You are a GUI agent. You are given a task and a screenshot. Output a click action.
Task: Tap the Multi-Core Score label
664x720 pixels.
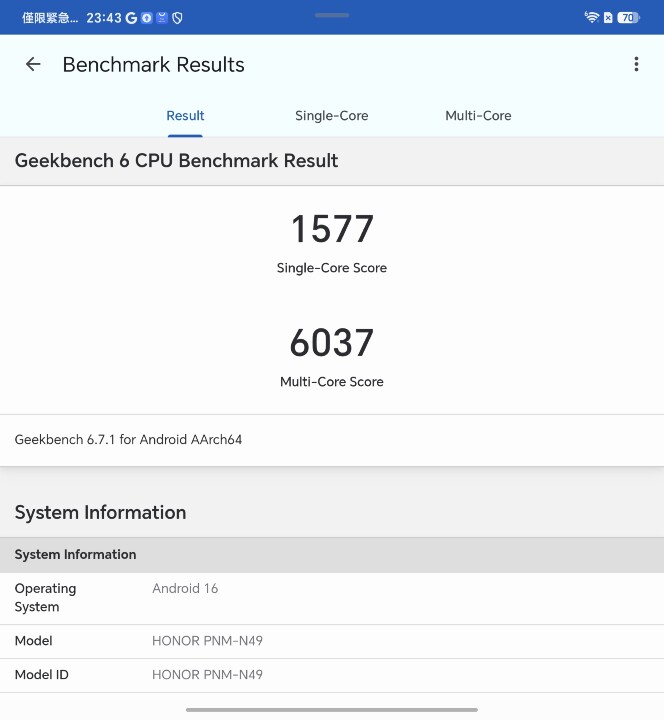tap(332, 382)
